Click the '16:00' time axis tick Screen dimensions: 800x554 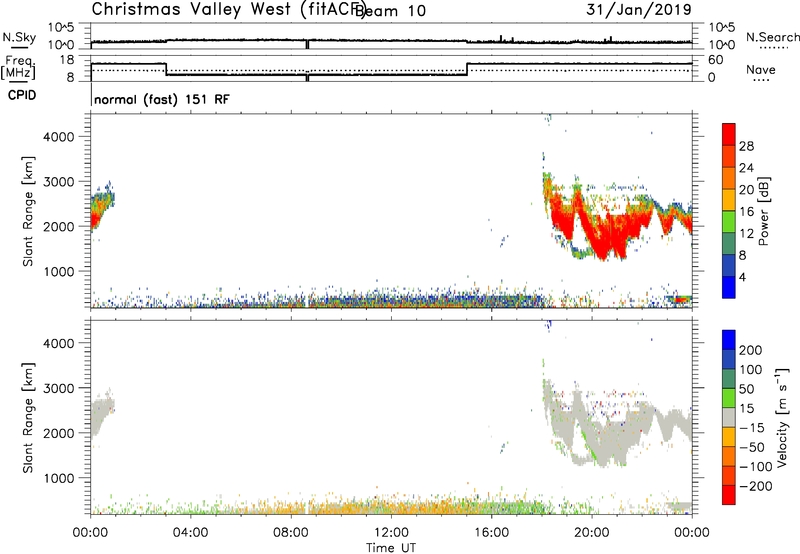(491, 533)
